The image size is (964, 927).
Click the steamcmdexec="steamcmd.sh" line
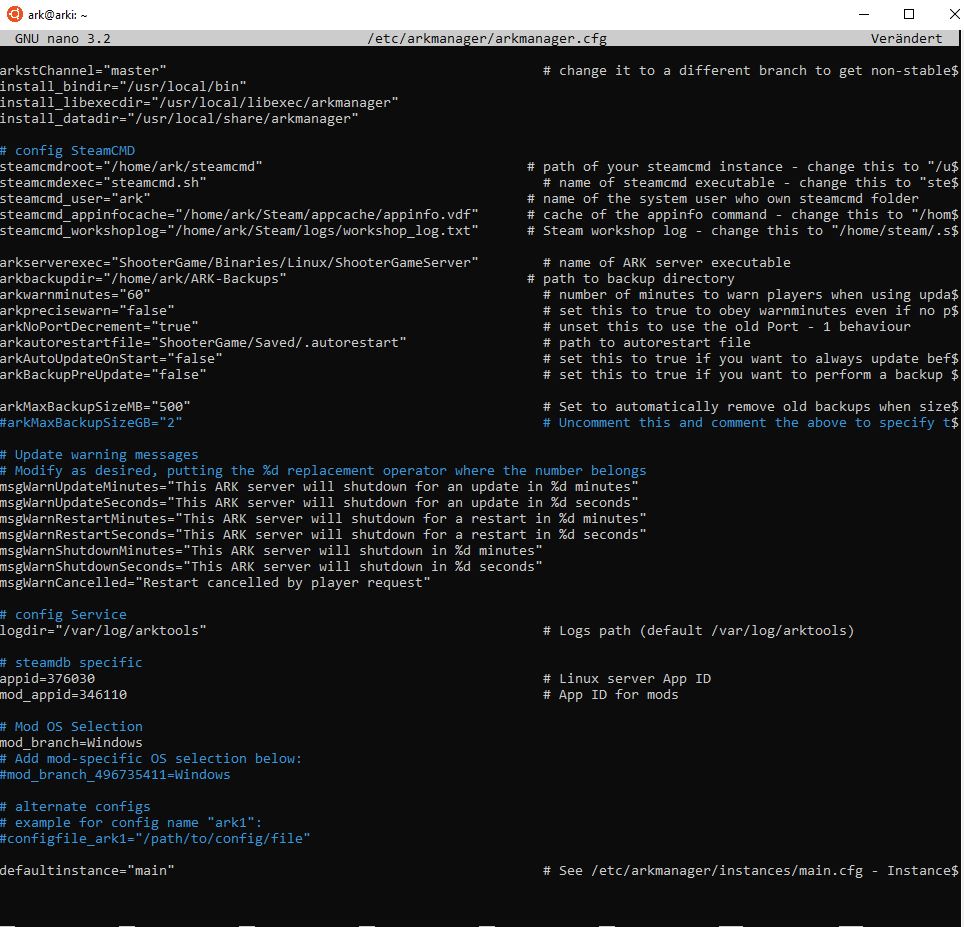103,183
